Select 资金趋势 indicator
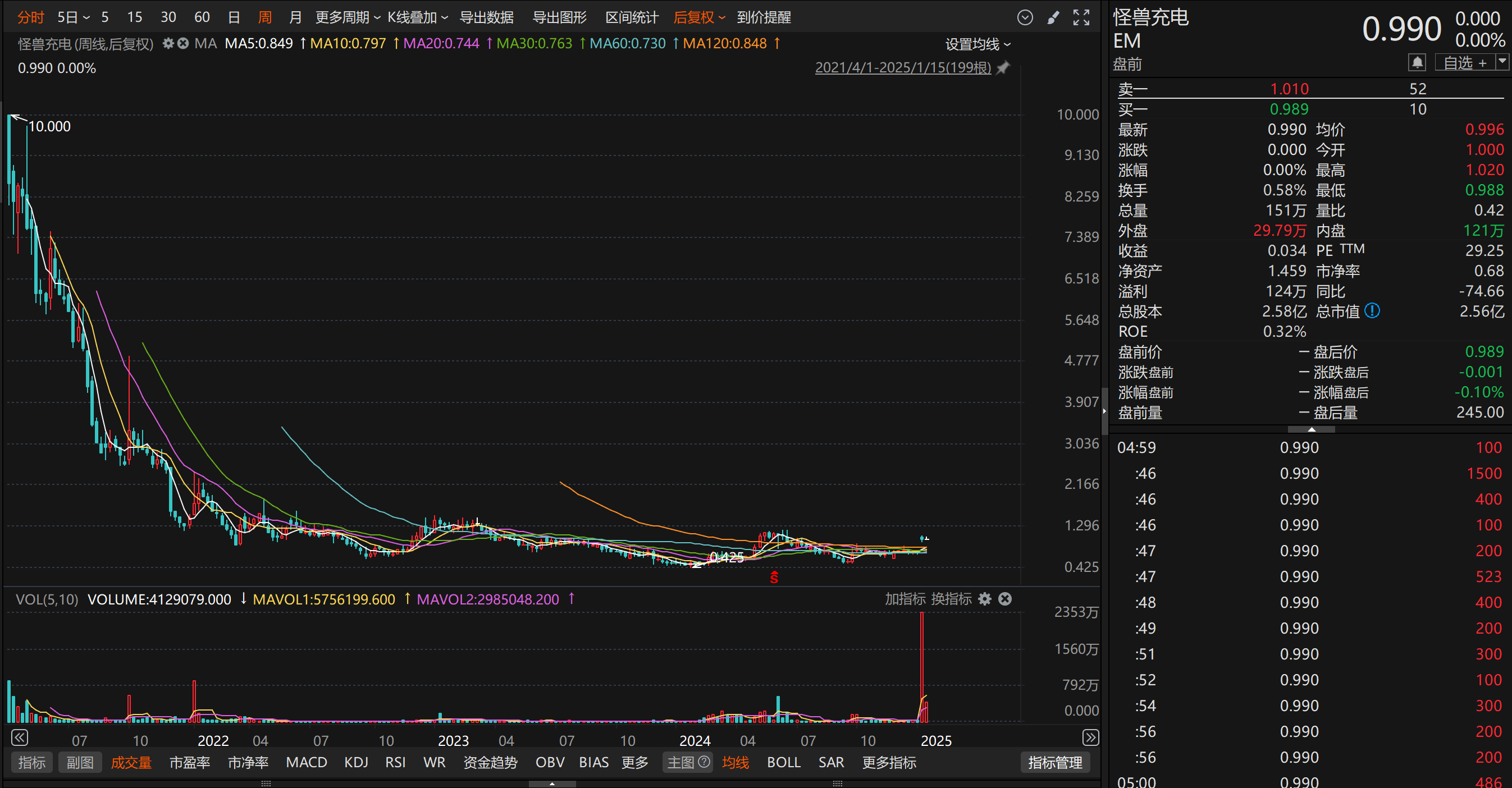This screenshot has width=1512, height=788. tap(490, 762)
